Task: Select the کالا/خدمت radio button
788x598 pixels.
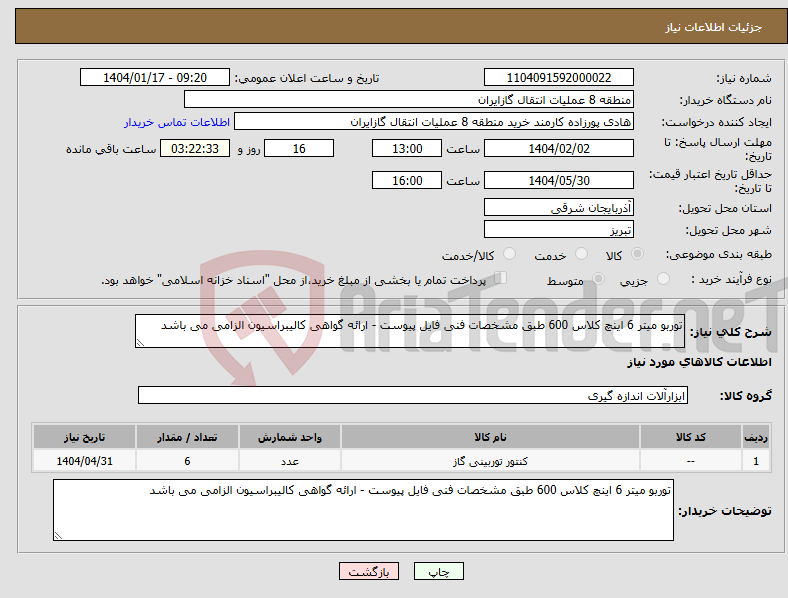Action: (x=510, y=254)
